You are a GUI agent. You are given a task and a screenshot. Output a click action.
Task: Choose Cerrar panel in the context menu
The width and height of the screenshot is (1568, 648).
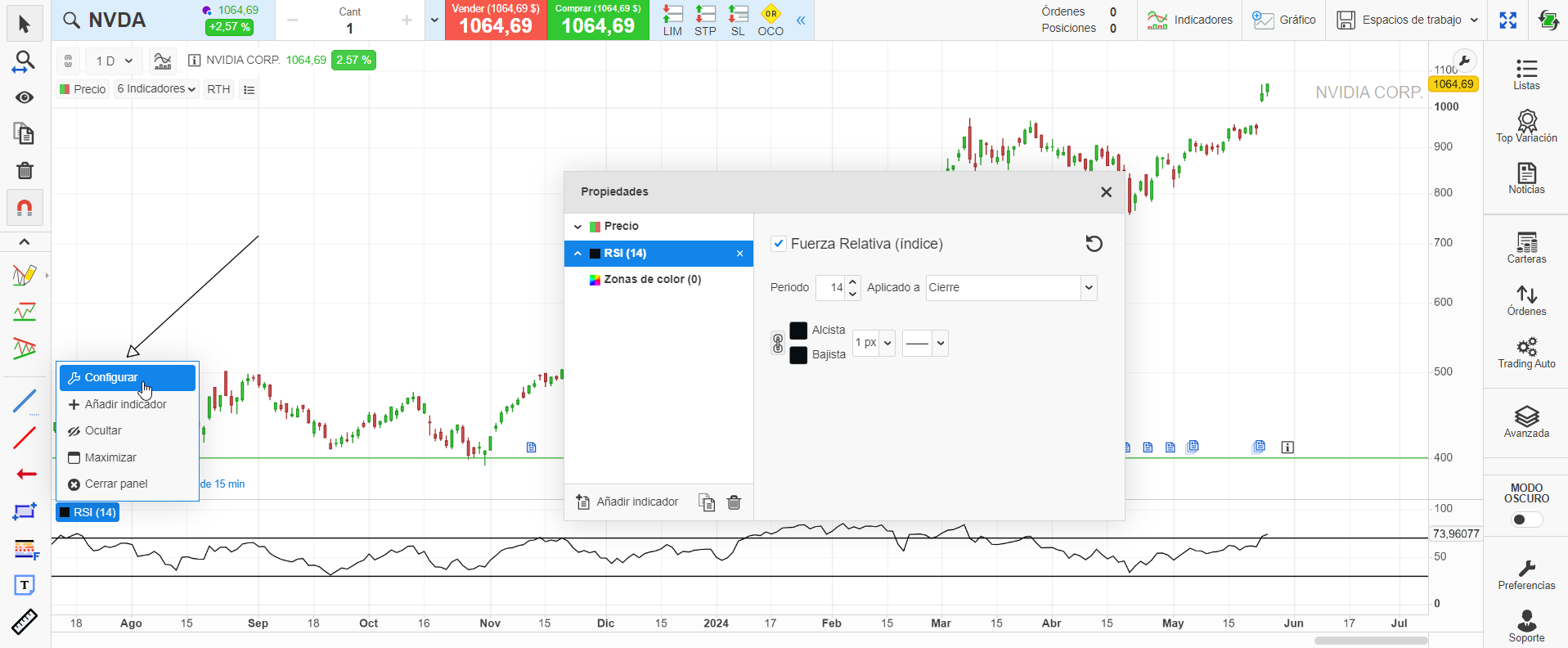[x=128, y=484]
